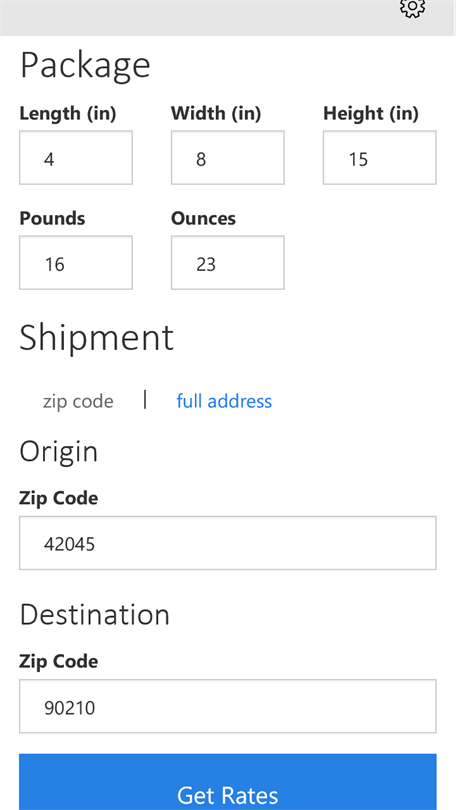This screenshot has height=810, width=456.
Task: Click the Pounds input with 16
Action: (76, 263)
